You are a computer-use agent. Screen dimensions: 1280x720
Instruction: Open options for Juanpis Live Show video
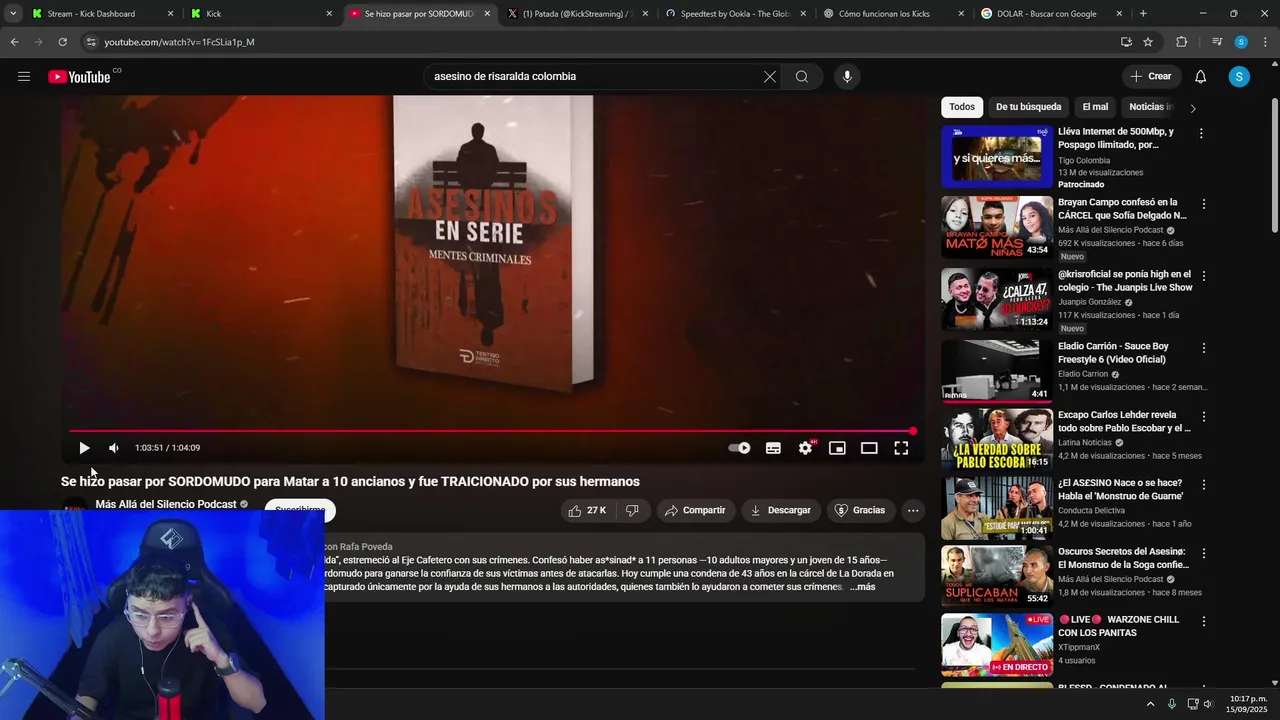(1203, 276)
